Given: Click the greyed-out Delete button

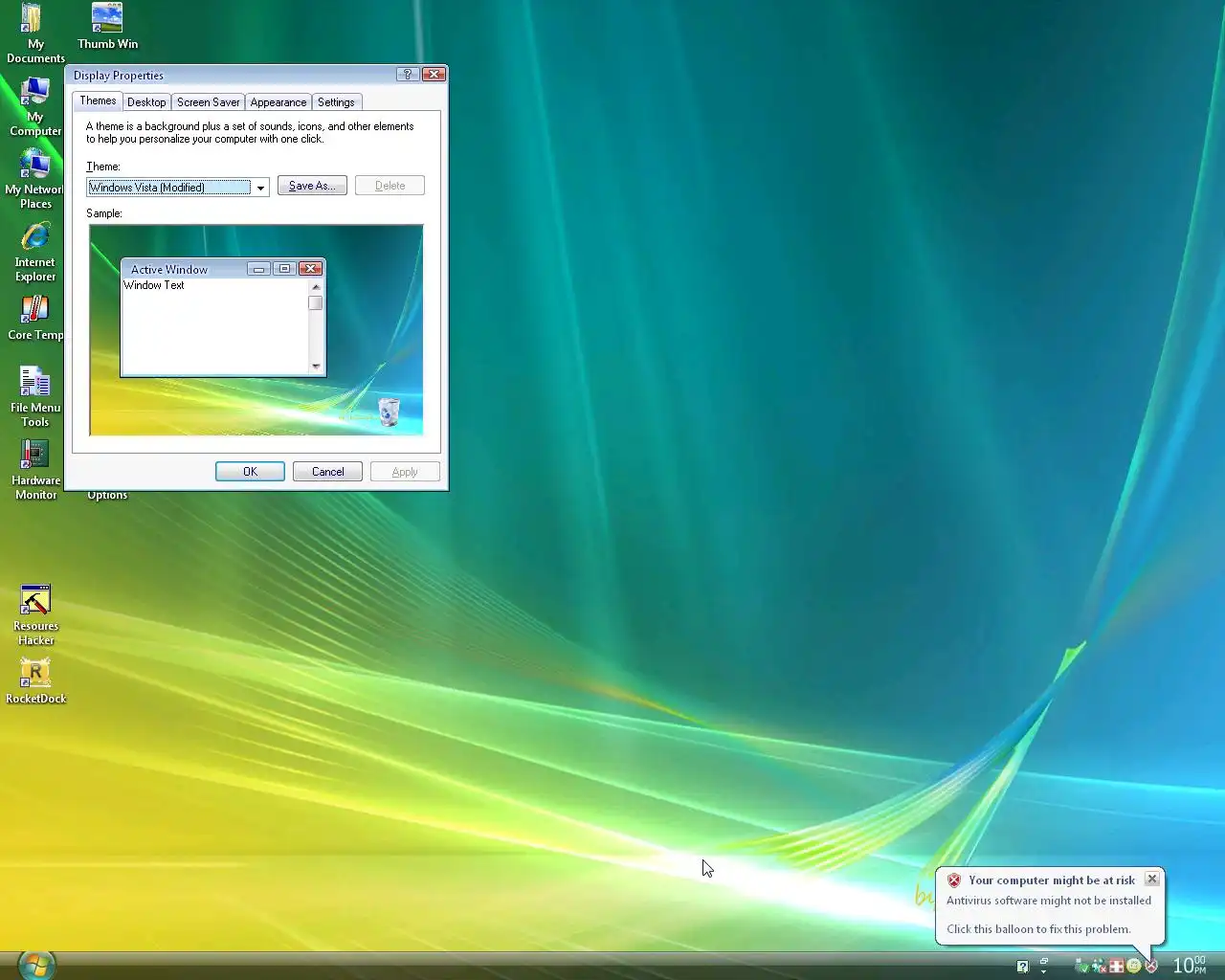Looking at the screenshot, I should [390, 186].
